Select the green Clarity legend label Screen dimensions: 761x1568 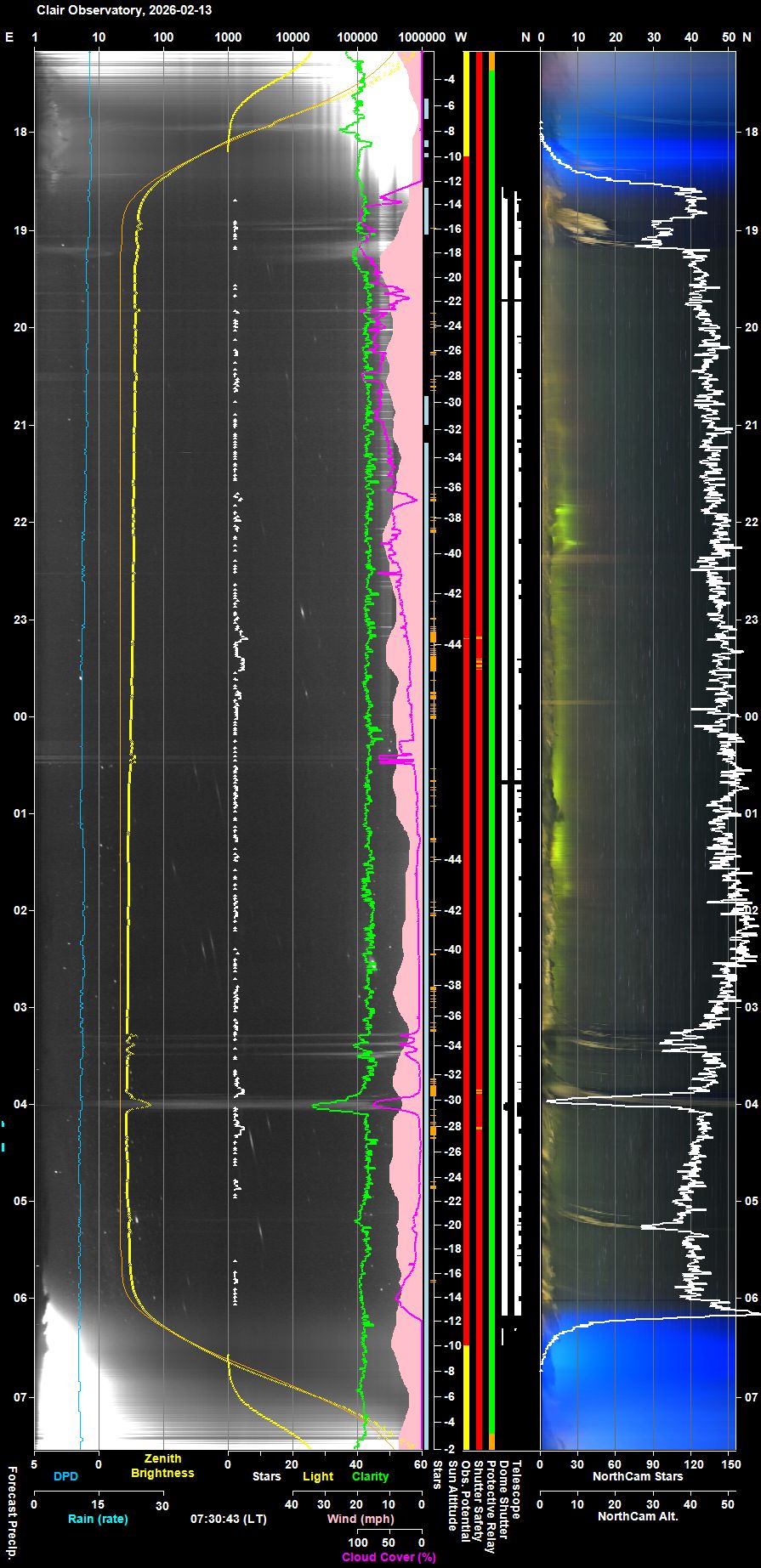click(x=370, y=1476)
